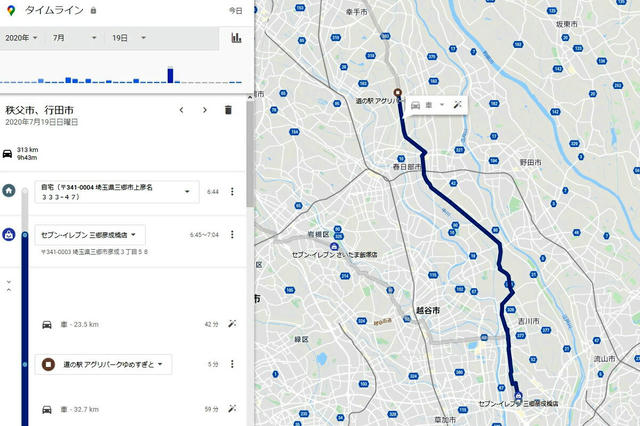The height and width of the screenshot is (426, 640).
Task: Edit the 32.7 km car segment
Action: (232, 408)
